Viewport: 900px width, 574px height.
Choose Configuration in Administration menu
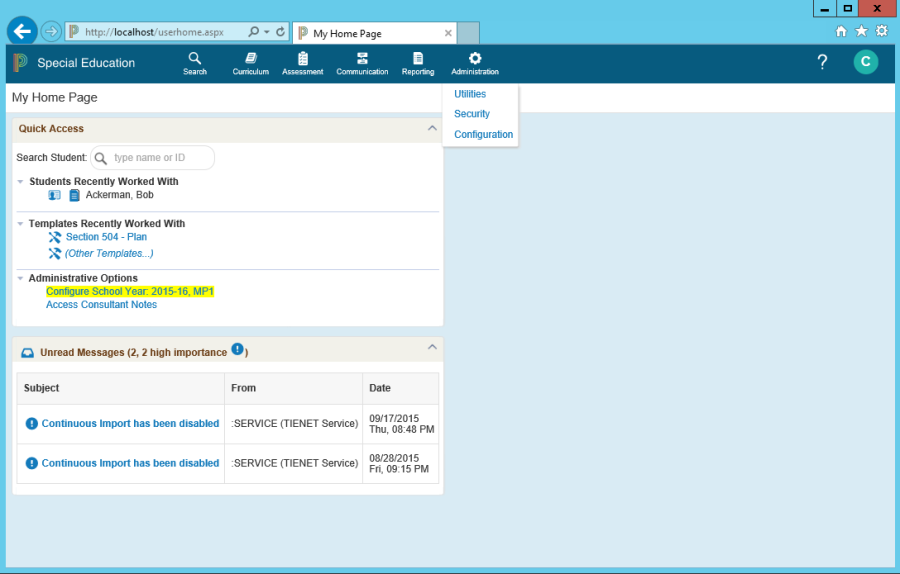(483, 134)
